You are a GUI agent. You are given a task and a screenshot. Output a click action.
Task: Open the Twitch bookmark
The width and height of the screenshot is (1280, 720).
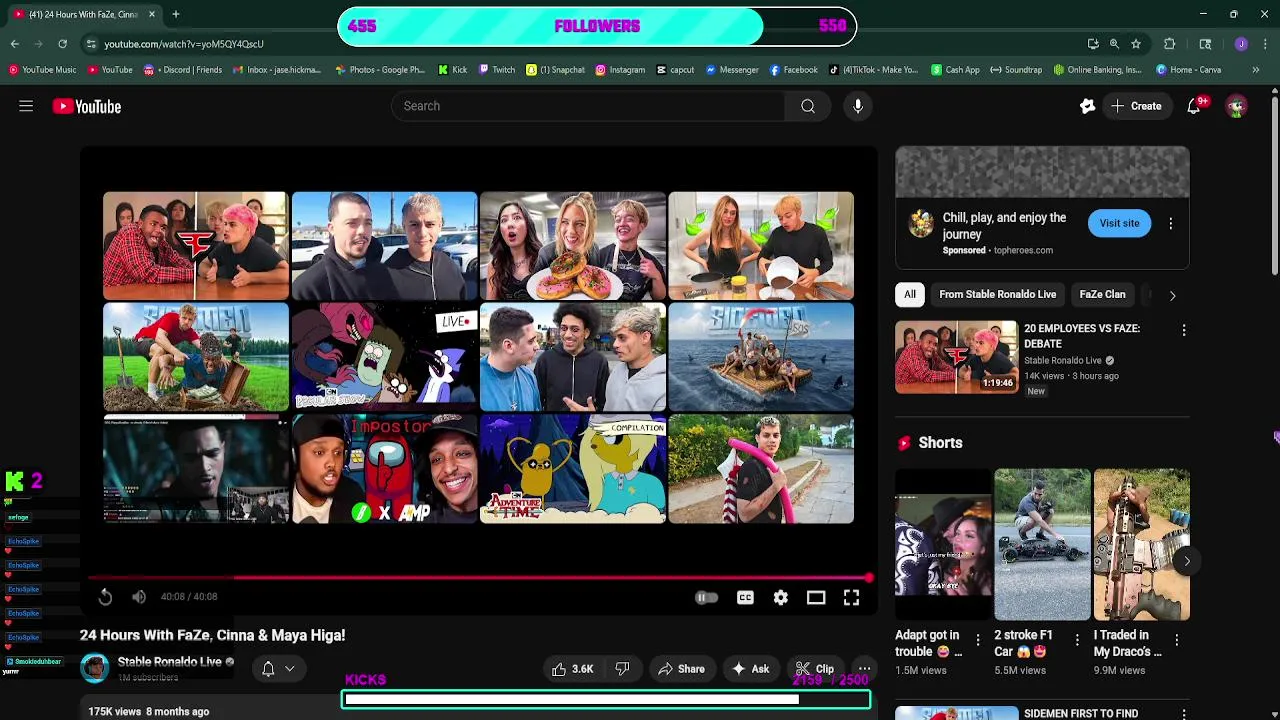coord(497,70)
